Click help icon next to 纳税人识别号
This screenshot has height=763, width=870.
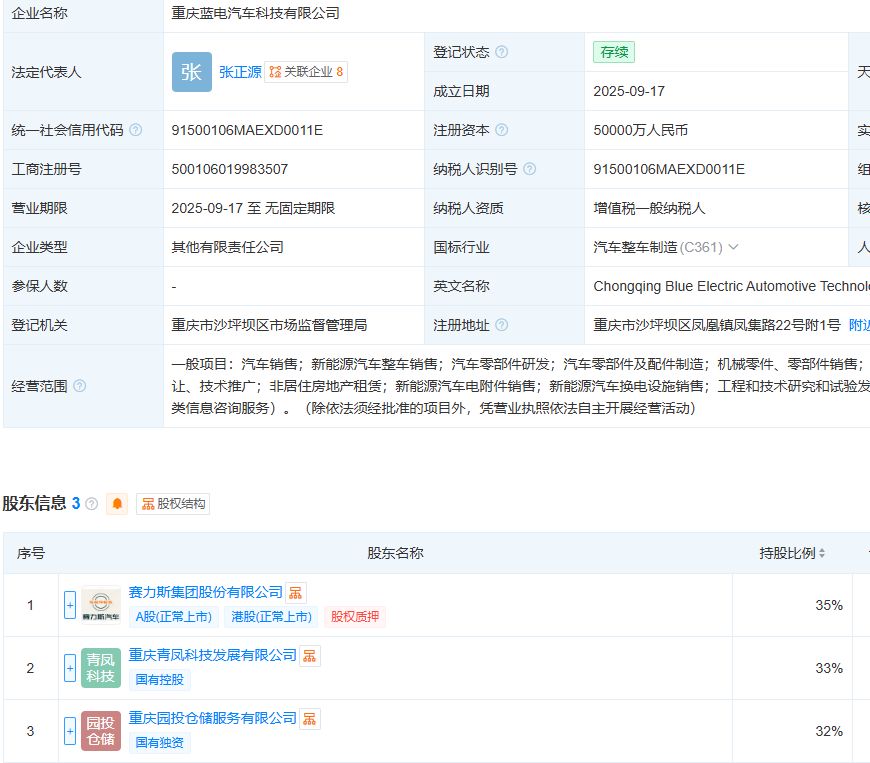(529, 169)
